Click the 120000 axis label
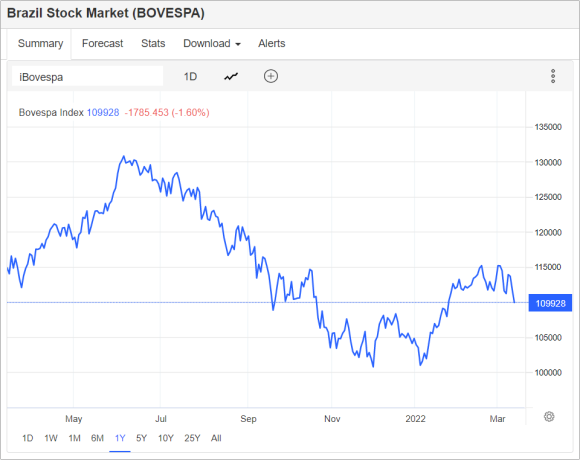 (x=548, y=233)
